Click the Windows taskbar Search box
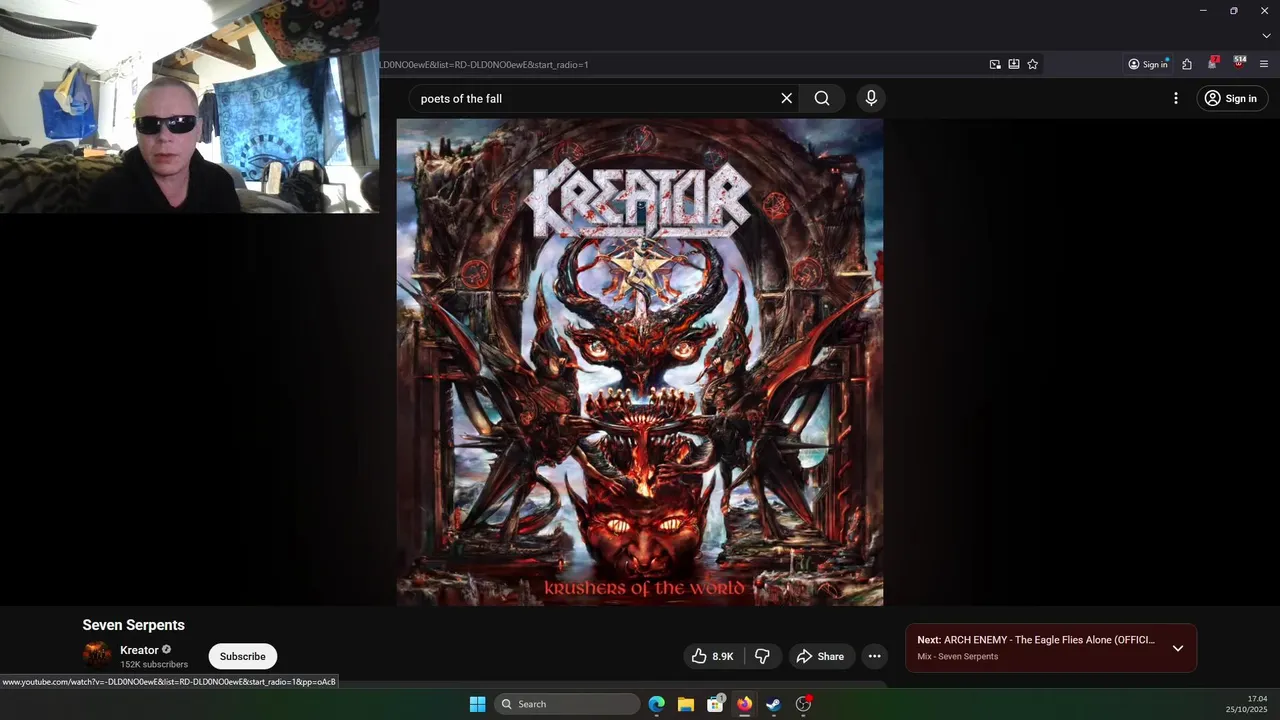1280x720 pixels. pos(568,704)
